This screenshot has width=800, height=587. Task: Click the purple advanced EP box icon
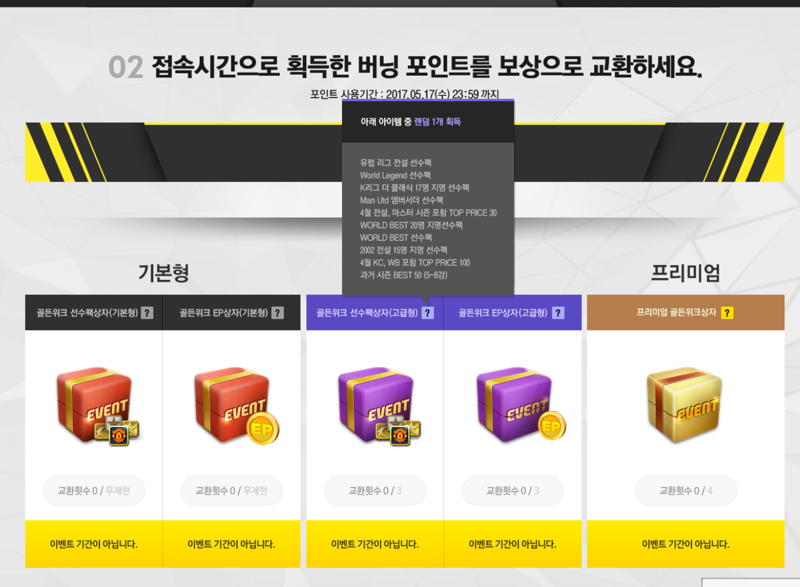[521, 405]
